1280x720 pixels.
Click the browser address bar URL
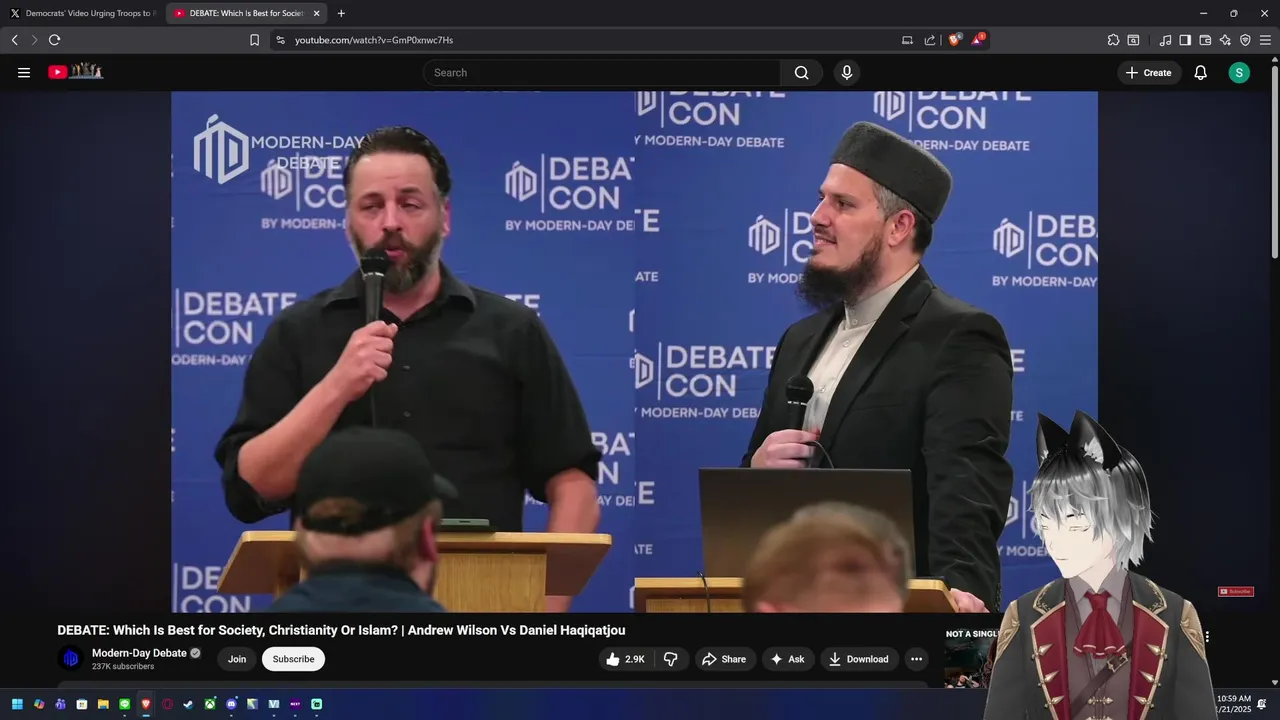tap(374, 40)
